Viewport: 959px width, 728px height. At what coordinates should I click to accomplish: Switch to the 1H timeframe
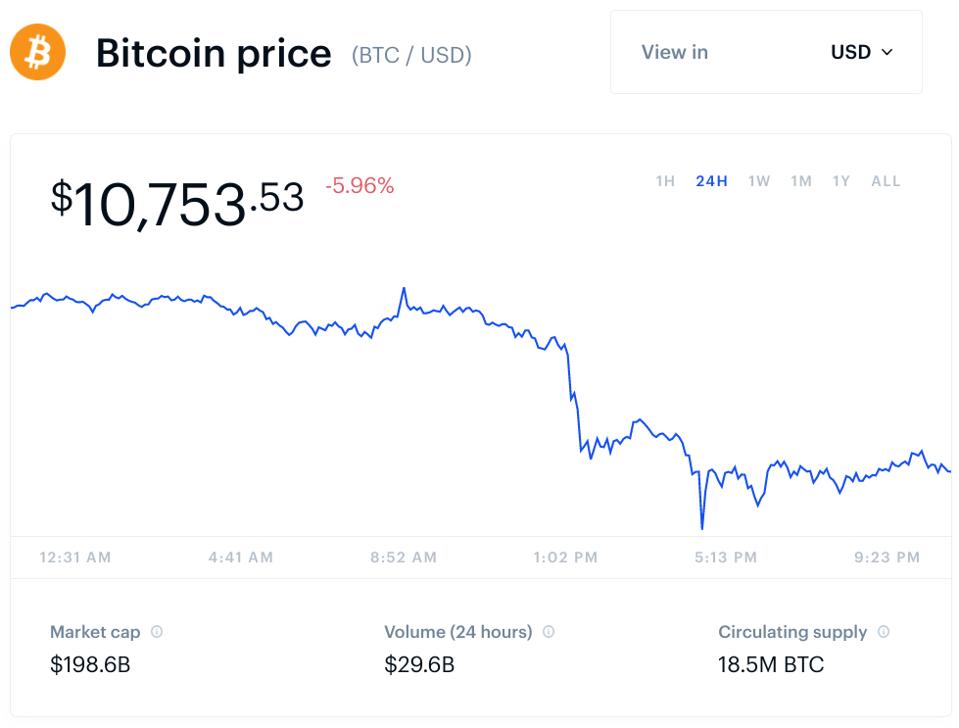(666, 181)
